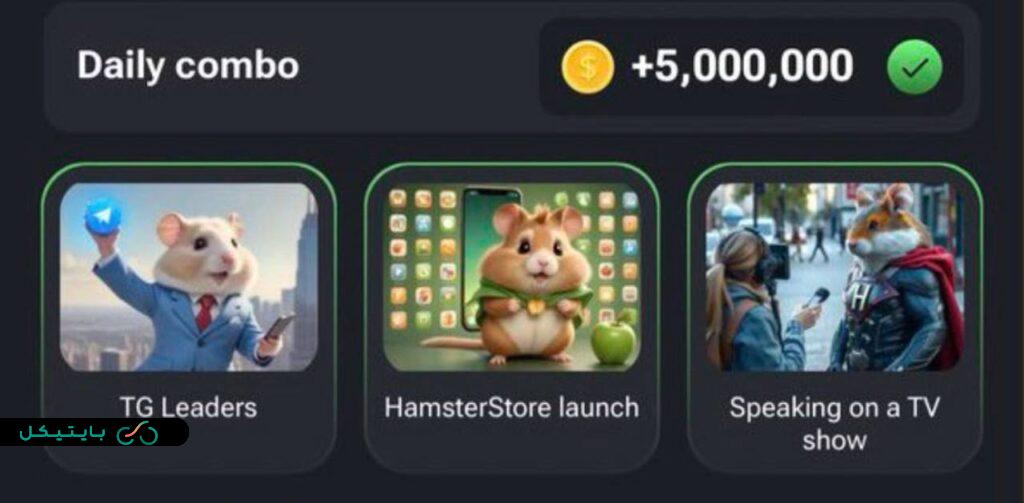The image size is (1024, 503).
Task: Click the gold dollar coin icon
Action: 587,67
